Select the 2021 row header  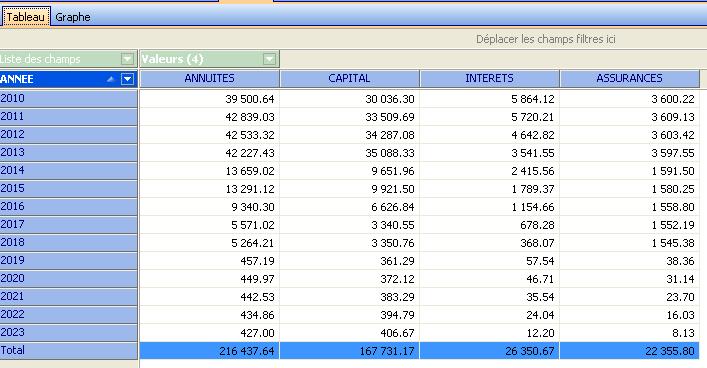(x=69, y=297)
